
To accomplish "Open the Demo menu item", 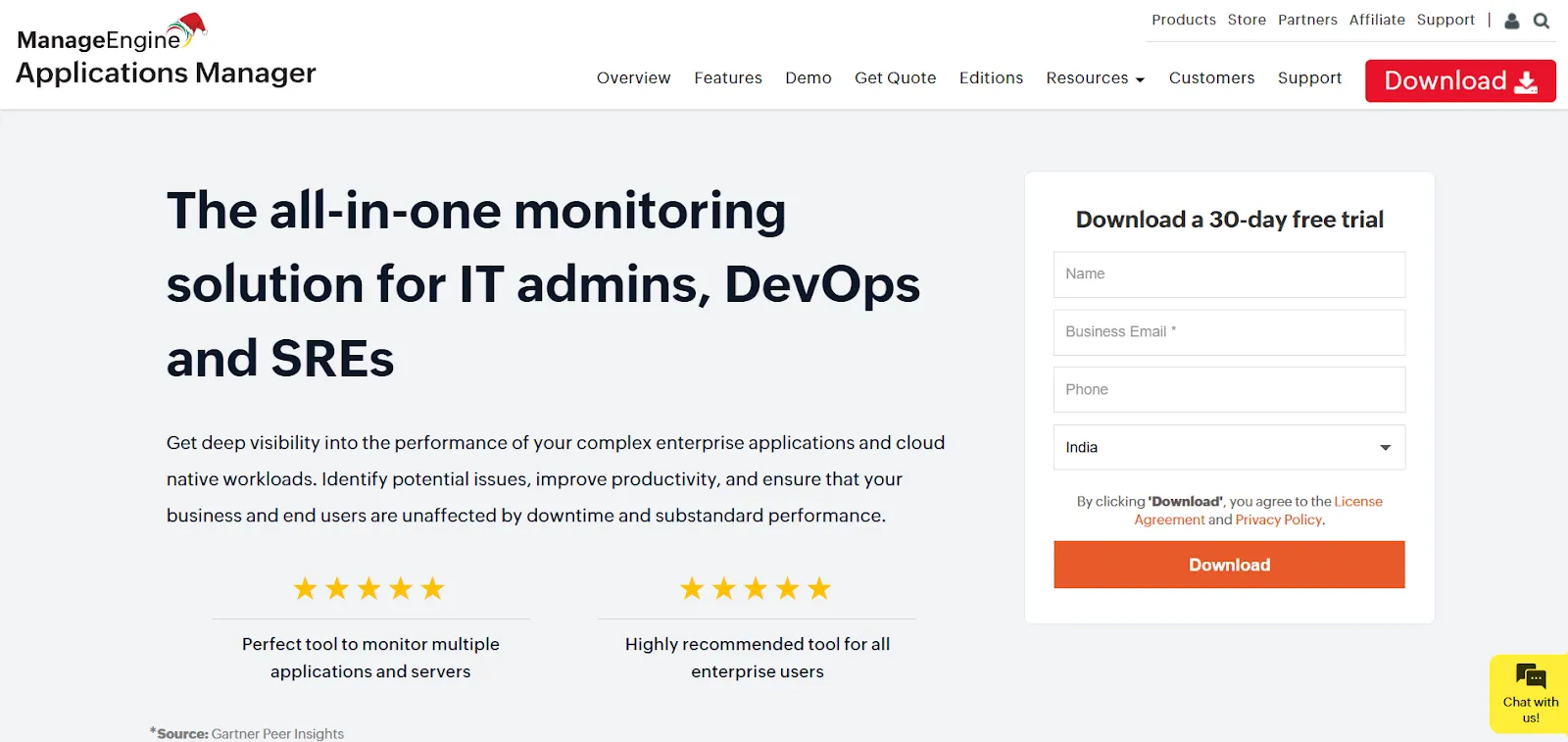I will pyautogui.click(x=808, y=77).
